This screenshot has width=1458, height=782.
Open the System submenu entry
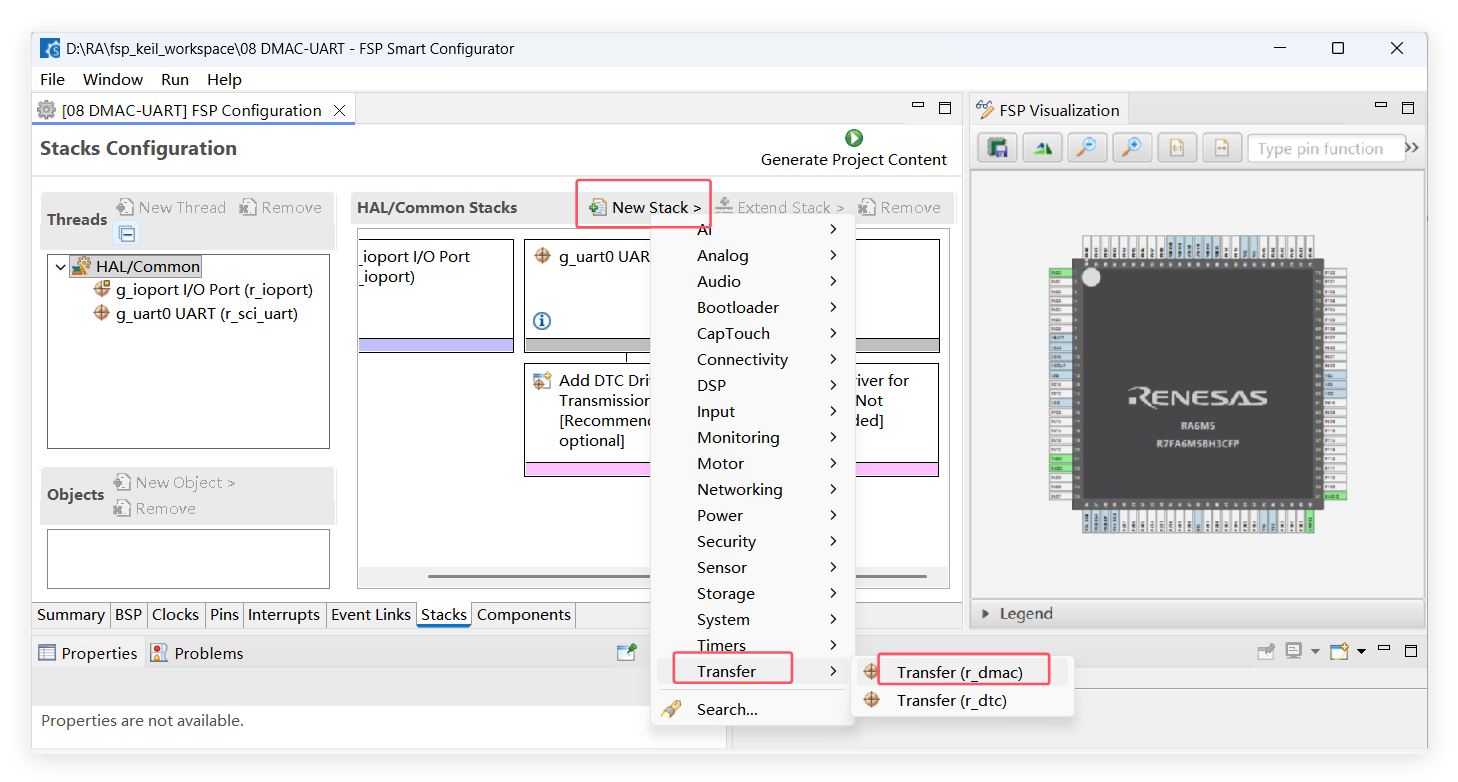click(x=752, y=619)
